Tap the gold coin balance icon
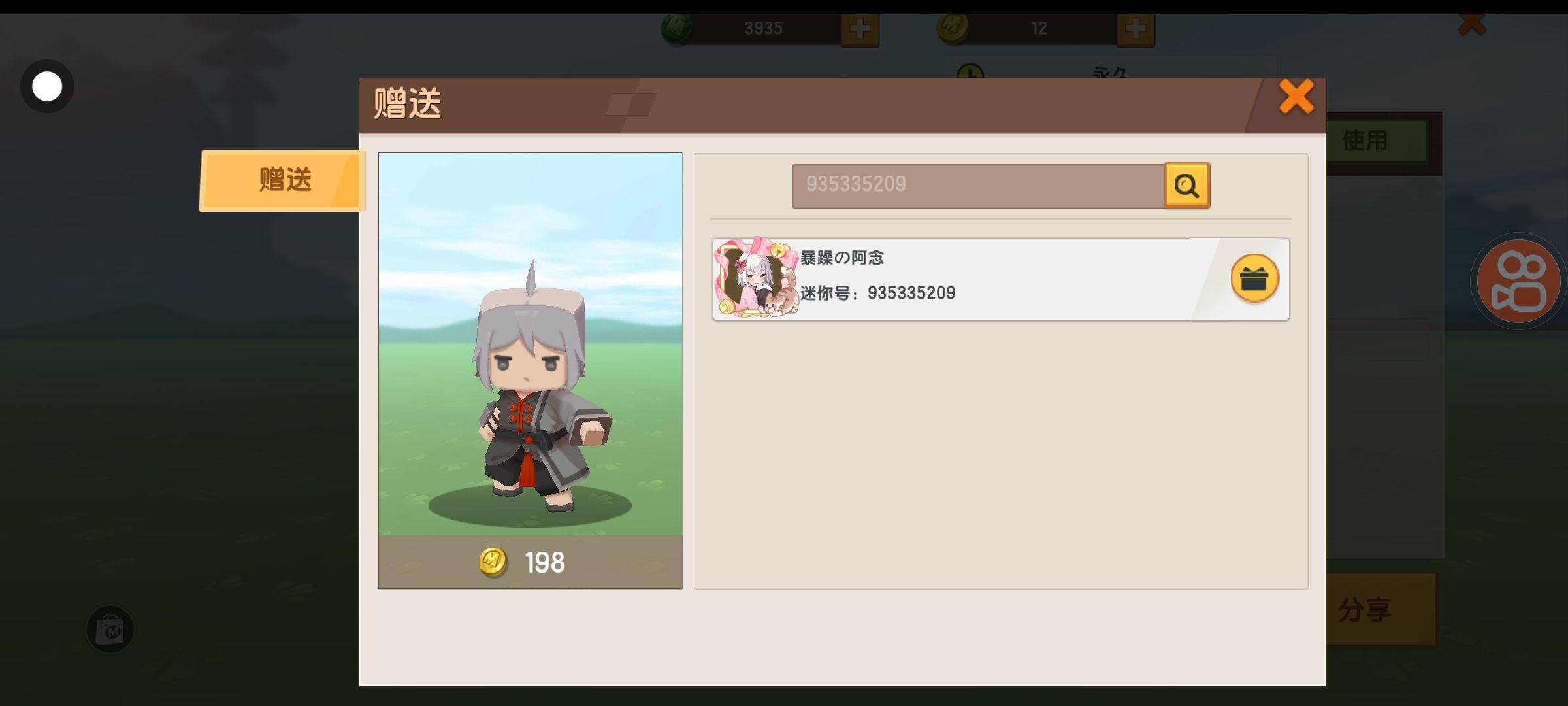The width and height of the screenshot is (1568, 706). click(953, 29)
